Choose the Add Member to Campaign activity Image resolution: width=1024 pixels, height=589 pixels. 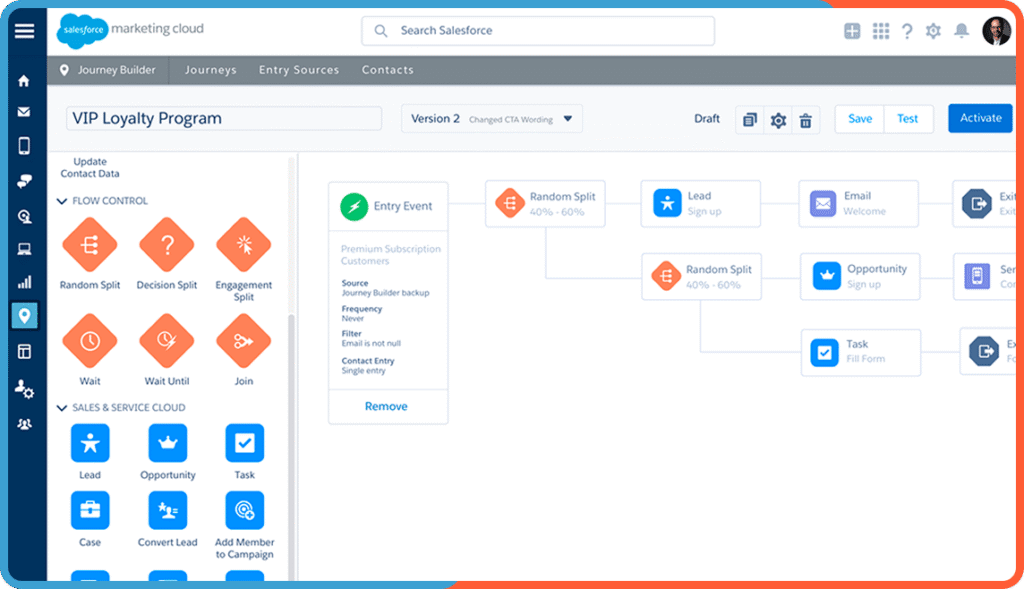(243, 512)
